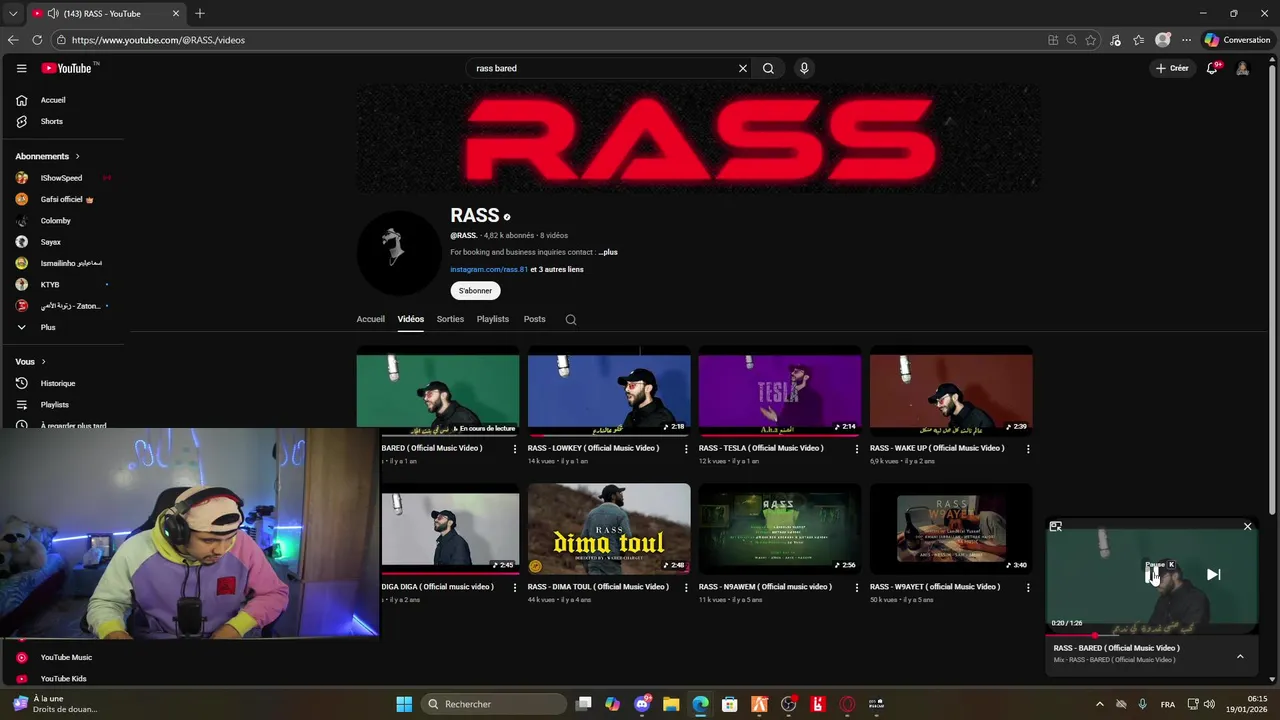The image size is (1280, 720).
Task: Open the Posts tab
Action: 535,319
